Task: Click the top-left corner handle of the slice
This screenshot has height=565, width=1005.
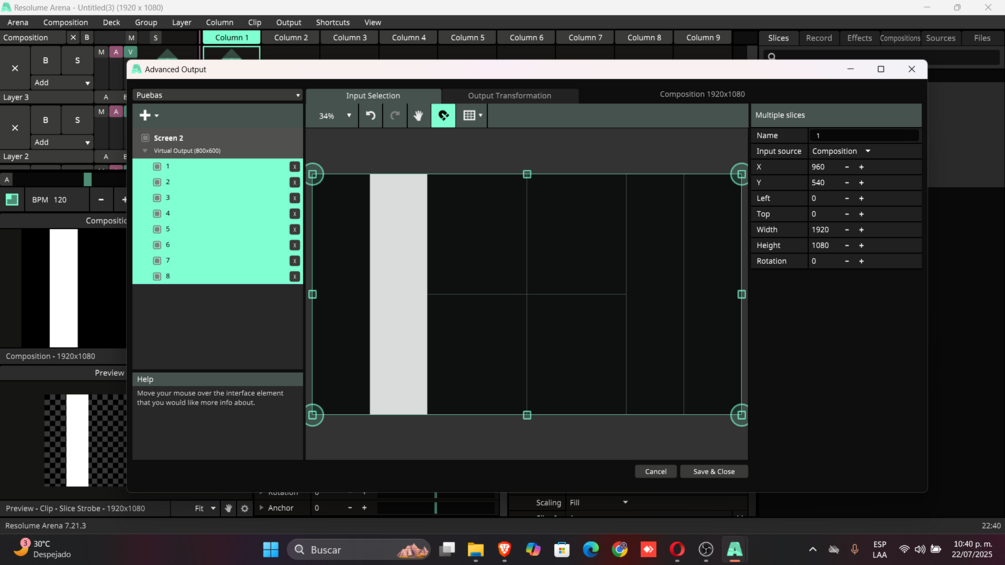Action: click(x=313, y=174)
